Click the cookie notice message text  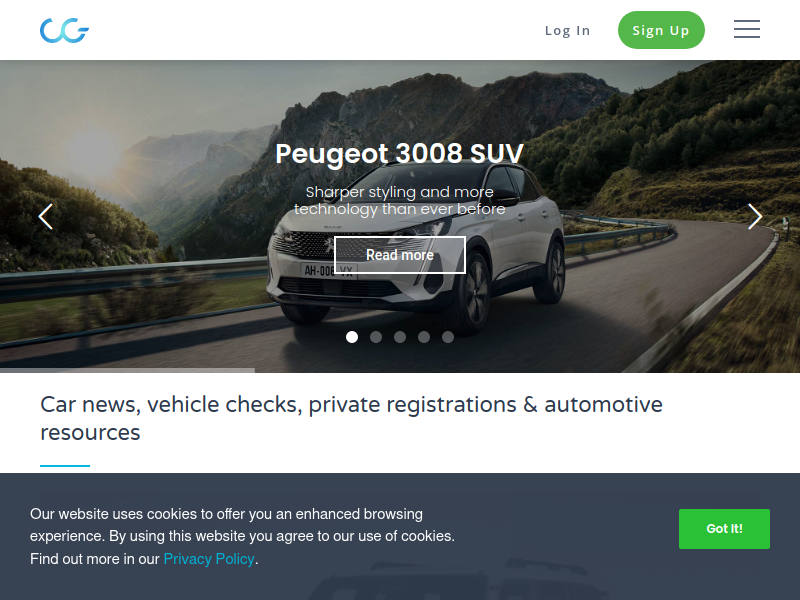tap(242, 536)
